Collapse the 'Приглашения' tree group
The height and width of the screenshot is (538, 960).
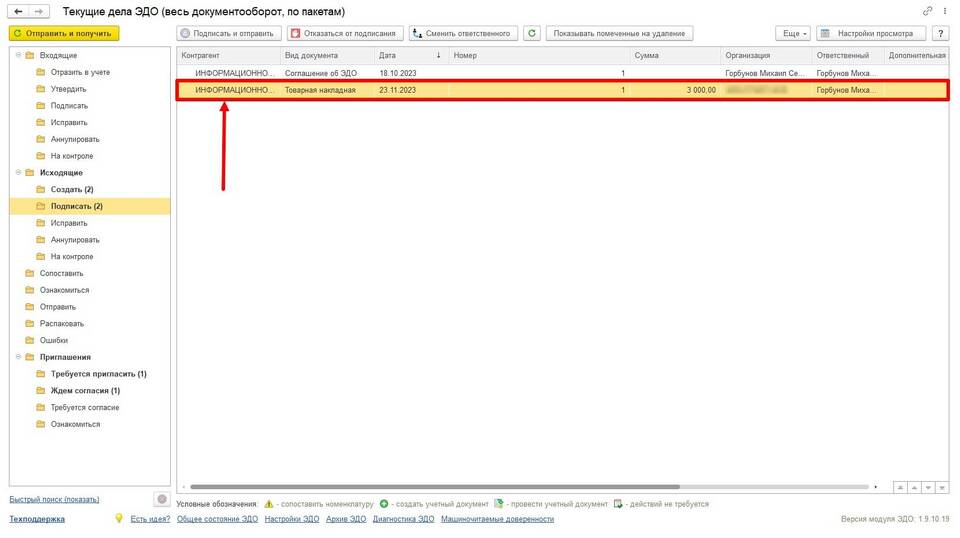click(x=17, y=357)
